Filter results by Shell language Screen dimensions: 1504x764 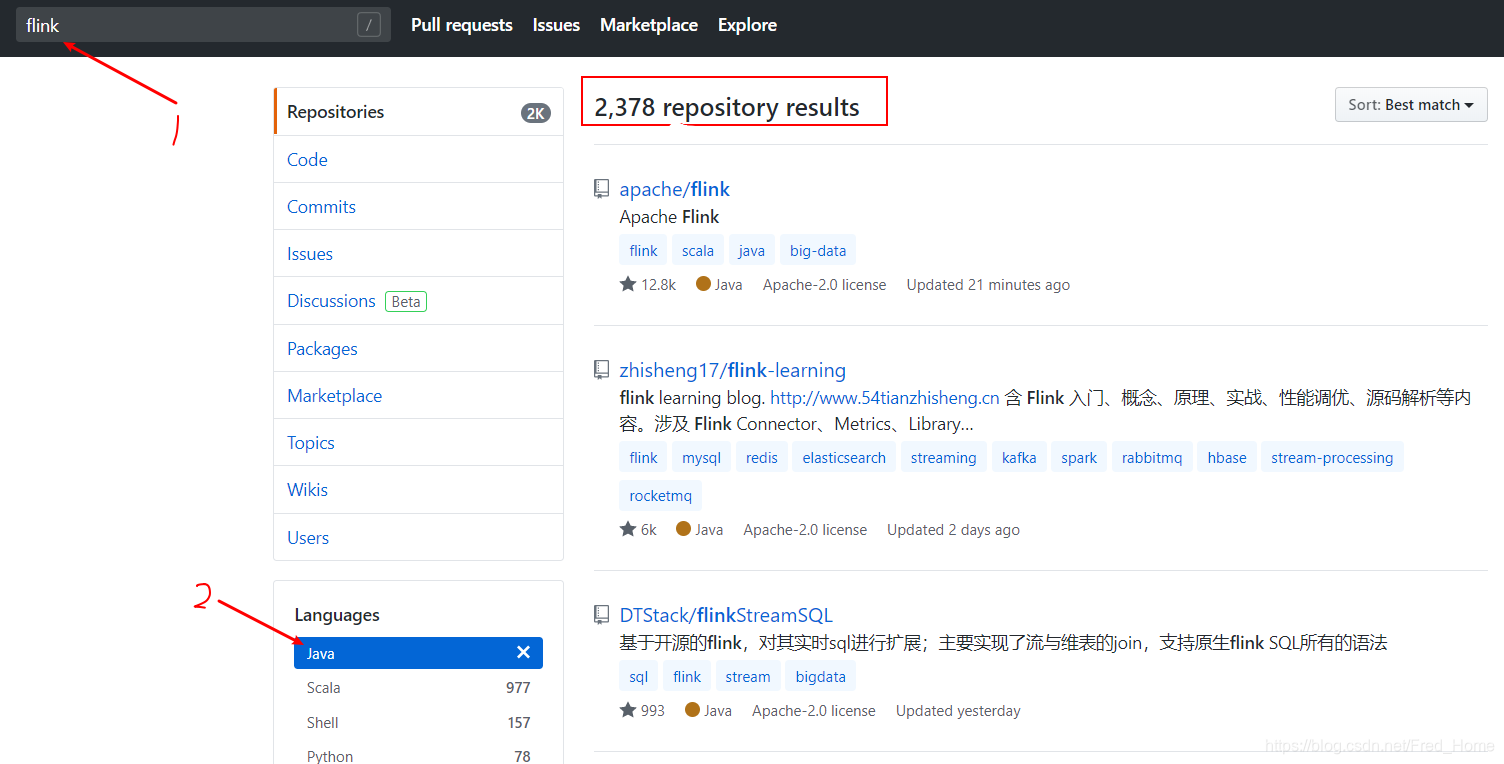click(418, 722)
